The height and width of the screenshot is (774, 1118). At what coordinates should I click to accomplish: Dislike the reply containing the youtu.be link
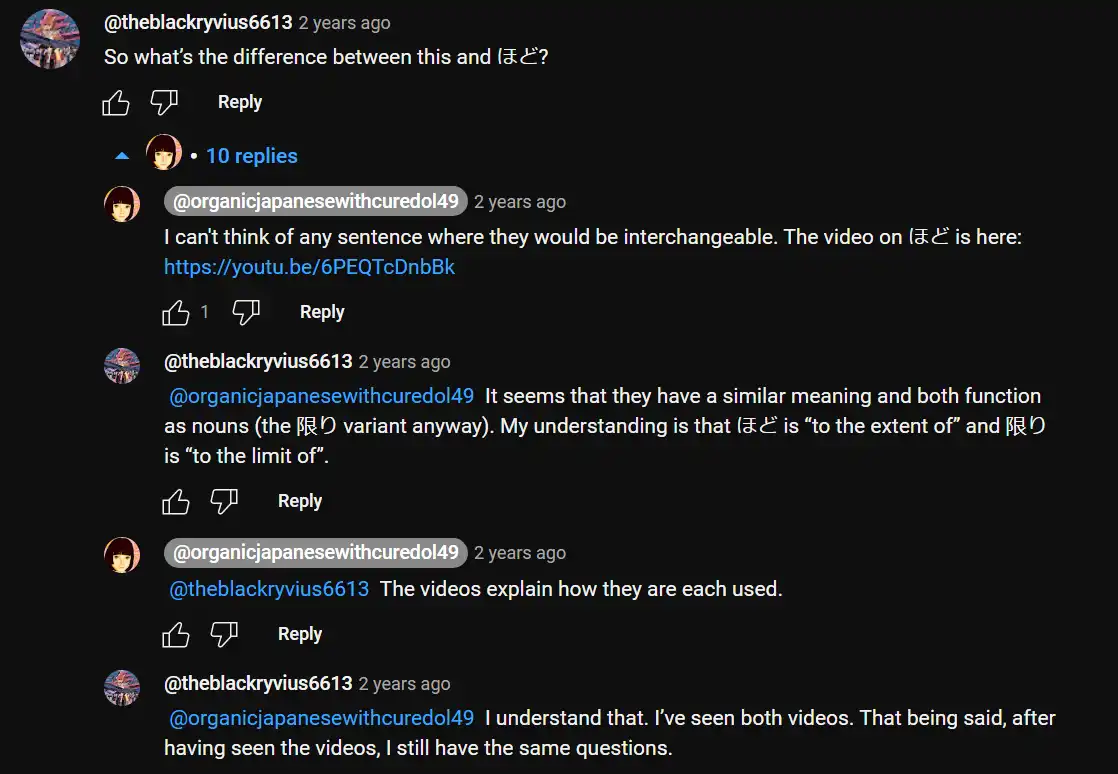246,312
